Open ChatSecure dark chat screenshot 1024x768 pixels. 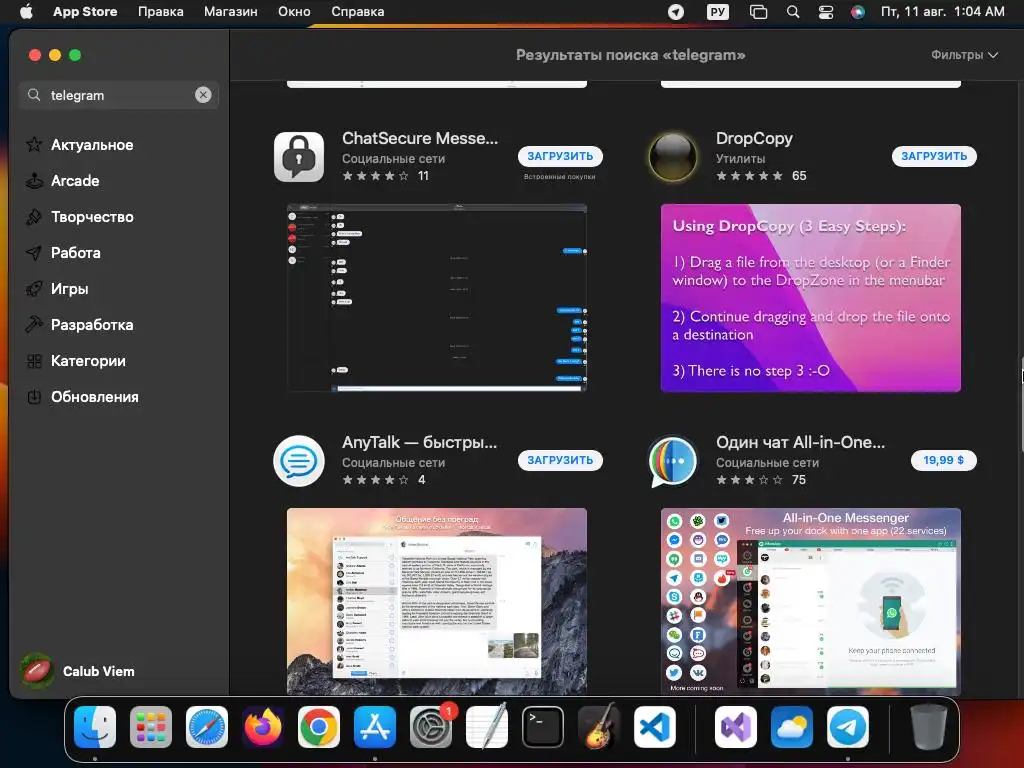pyautogui.click(x=437, y=298)
